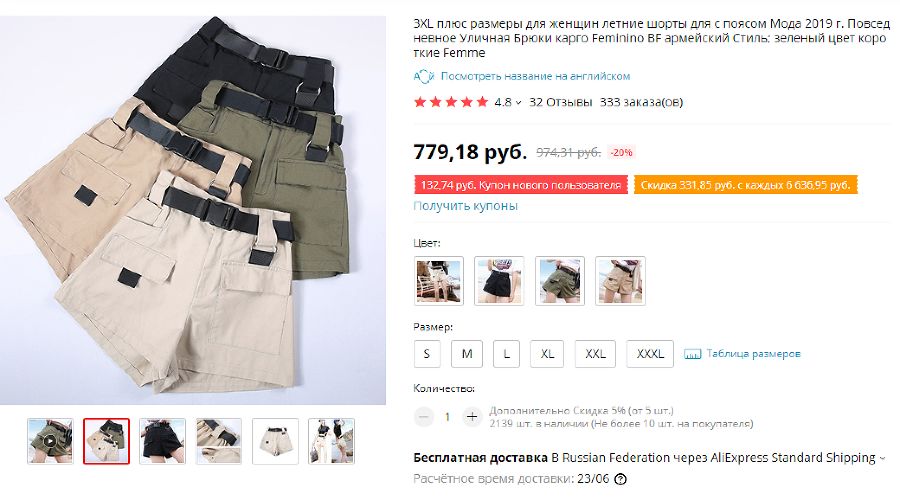The image size is (900, 500).
Task: Play the video thumbnail of green shorts
Action: tap(51, 441)
